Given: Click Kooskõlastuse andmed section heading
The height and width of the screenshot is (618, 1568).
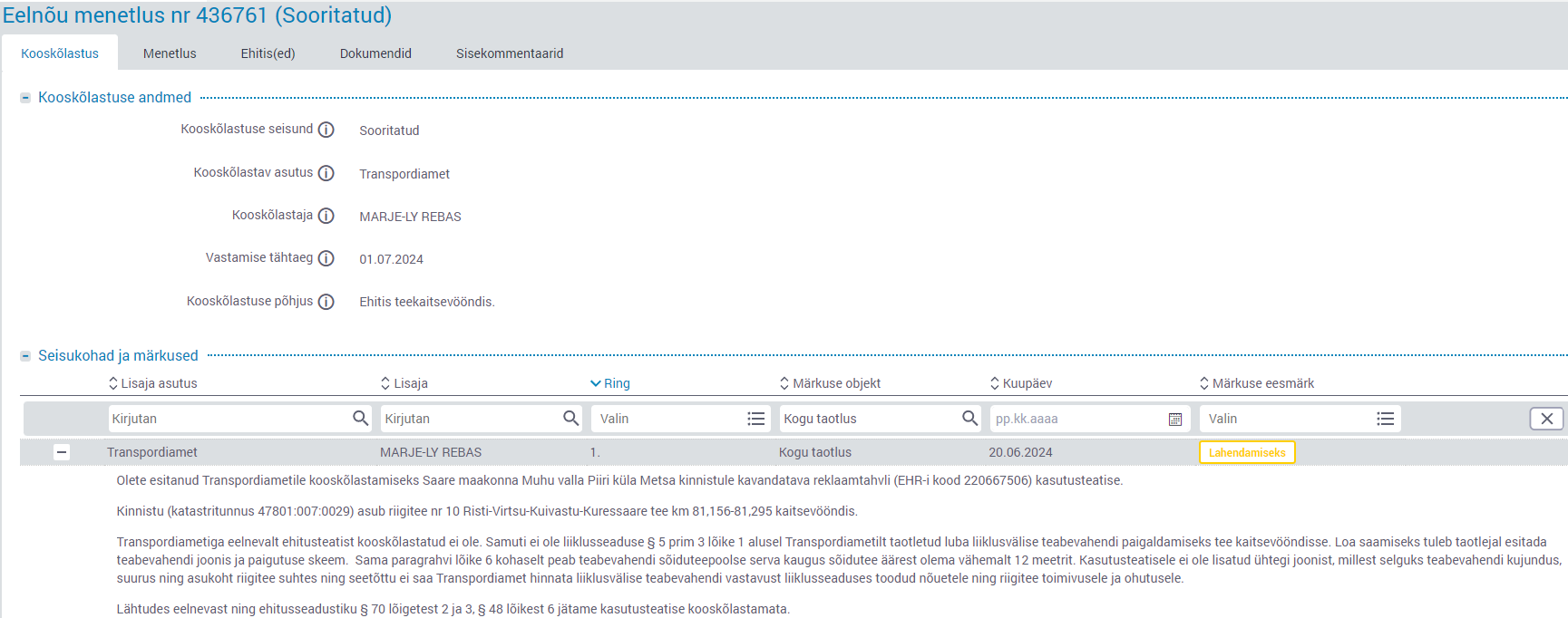Looking at the screenshot, I should [x=114, y=97].
